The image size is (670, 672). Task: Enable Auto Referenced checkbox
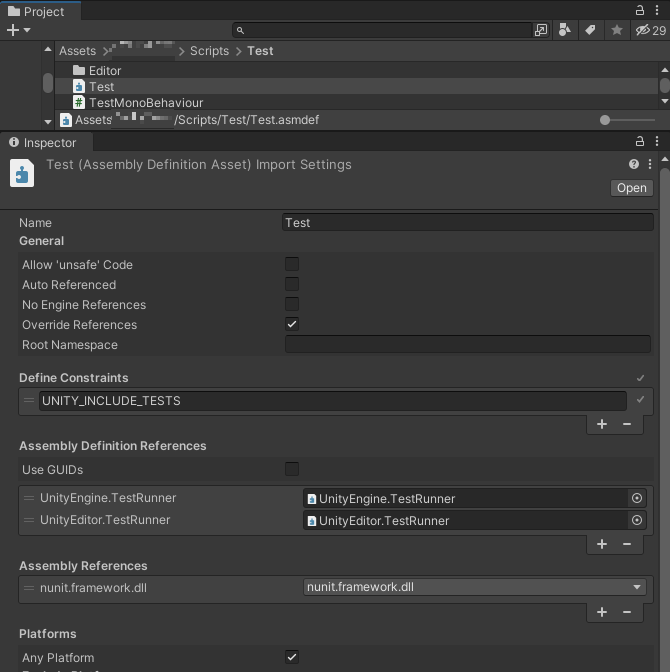pos(292,284)
